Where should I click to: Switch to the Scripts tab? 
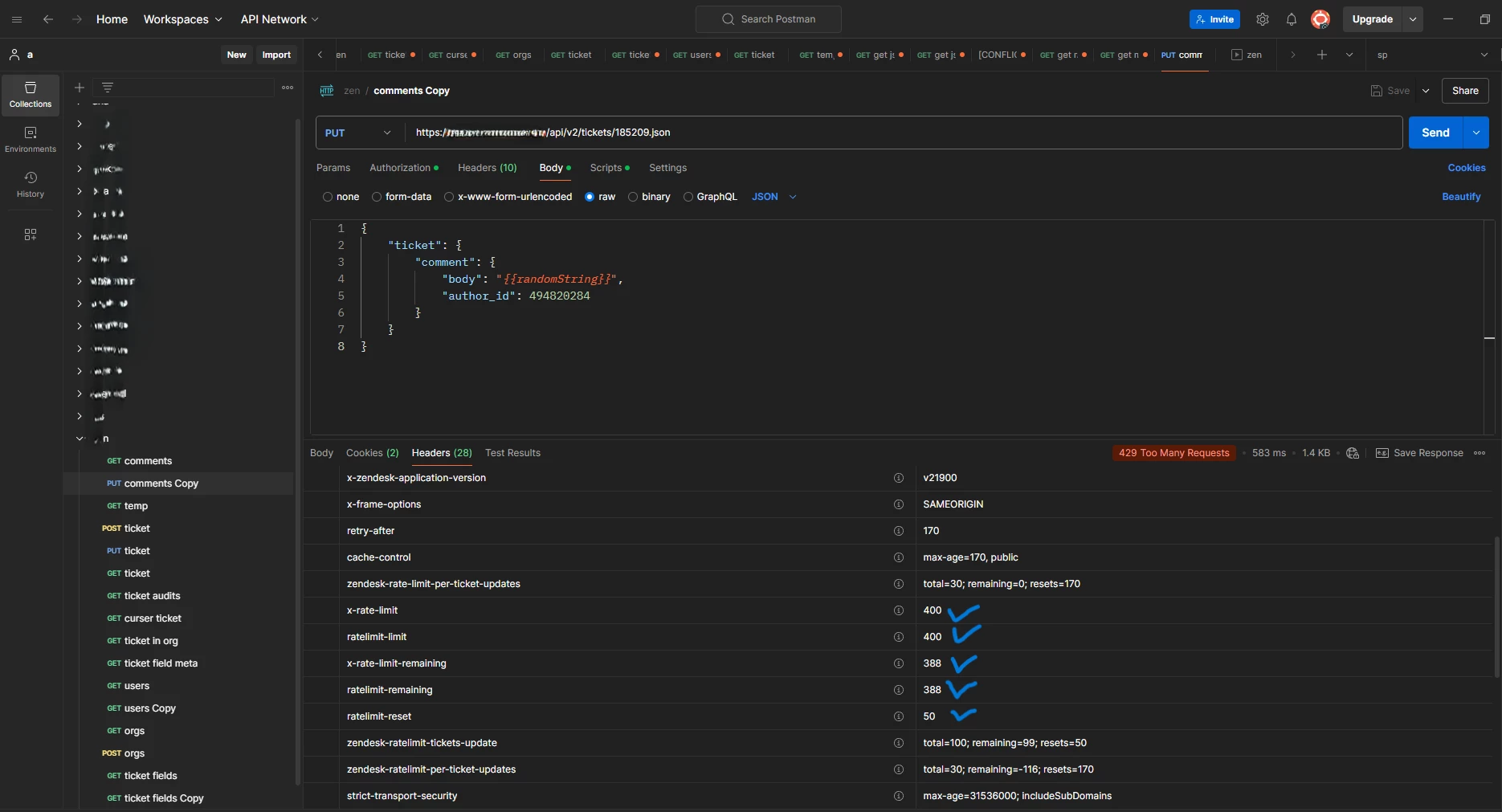click(x=610, y=168)
